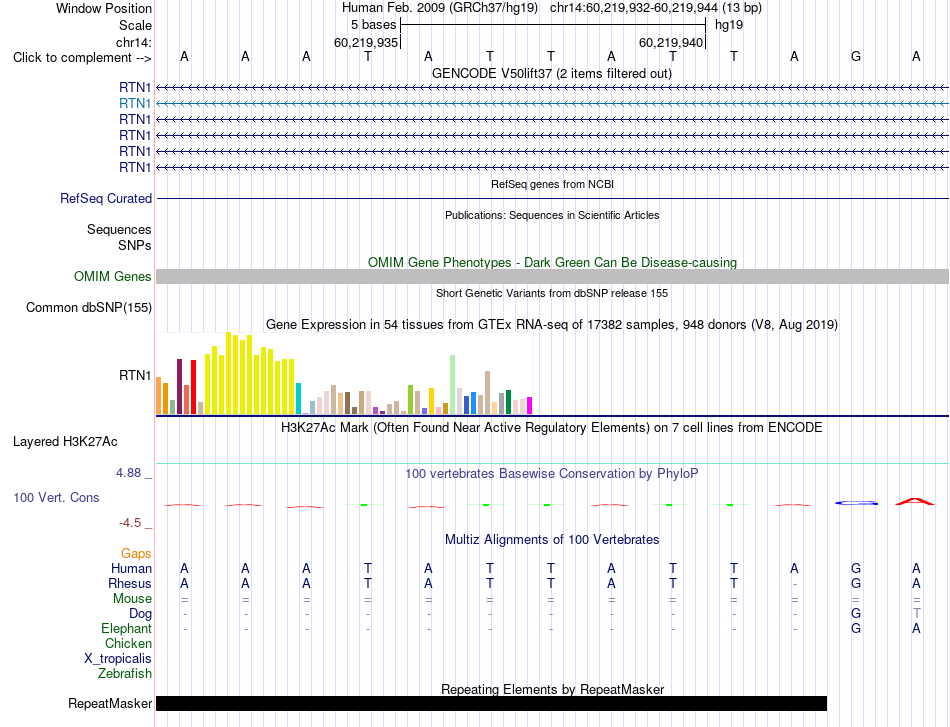Open the GTEx Gene Expression track title
Viewport: 950px width, 727px height.
click(552, 325)
